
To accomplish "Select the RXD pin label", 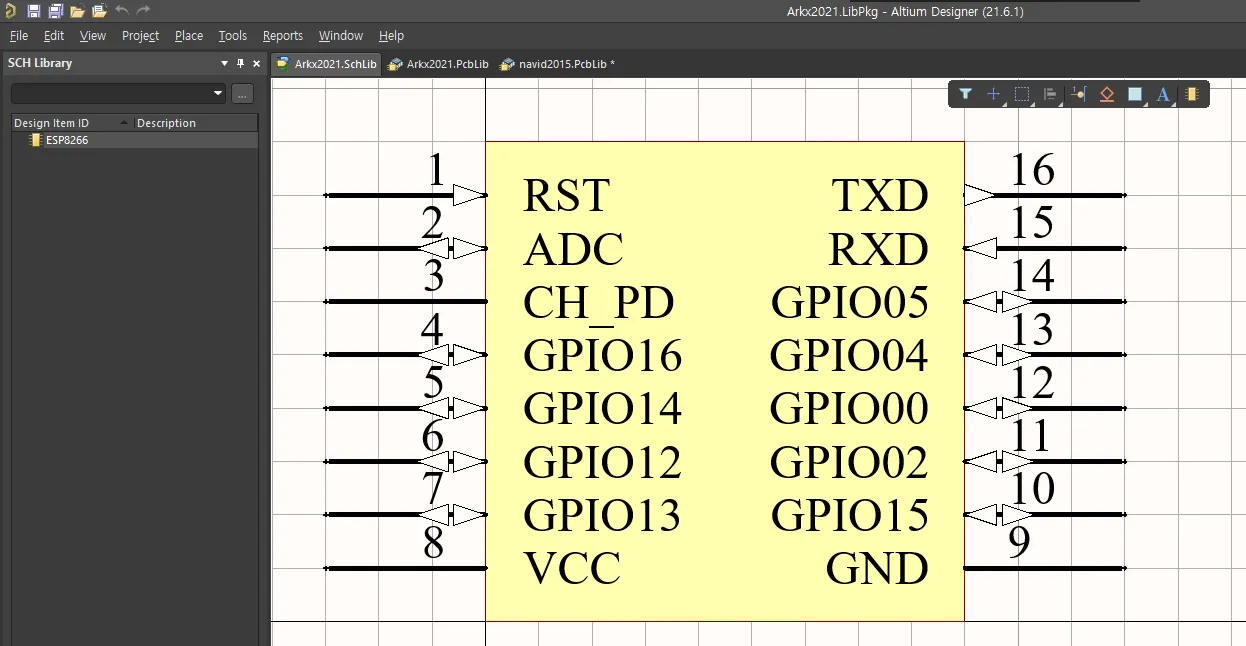I will pos(879,249).
